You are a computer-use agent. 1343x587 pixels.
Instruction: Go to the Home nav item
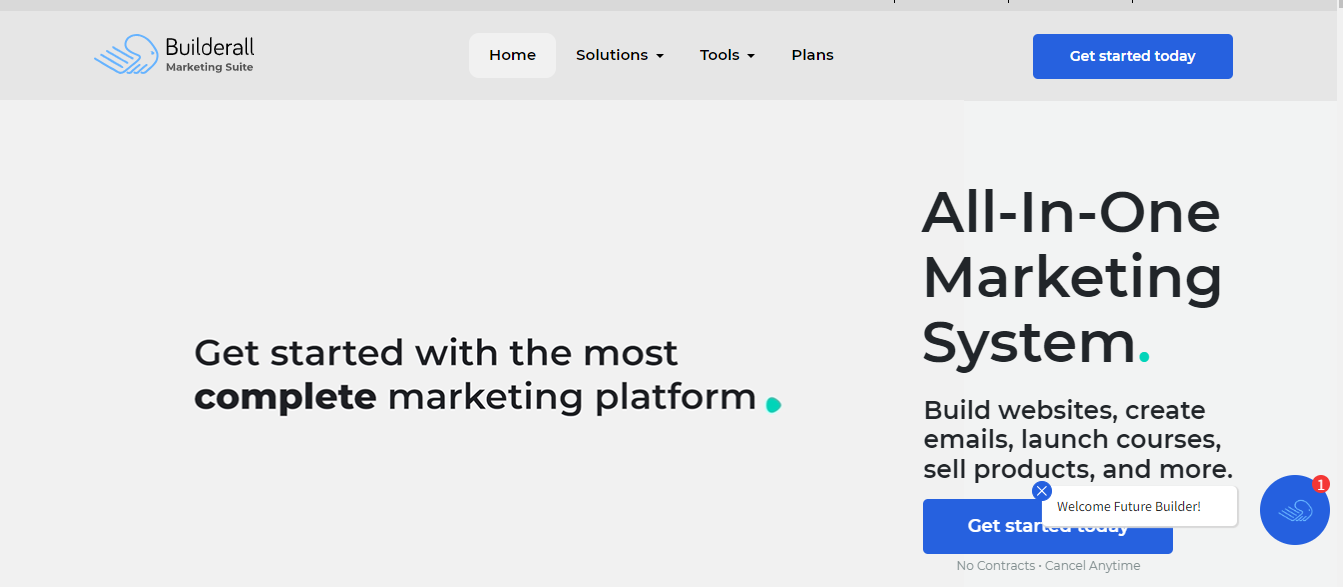[x=512, y=55]
